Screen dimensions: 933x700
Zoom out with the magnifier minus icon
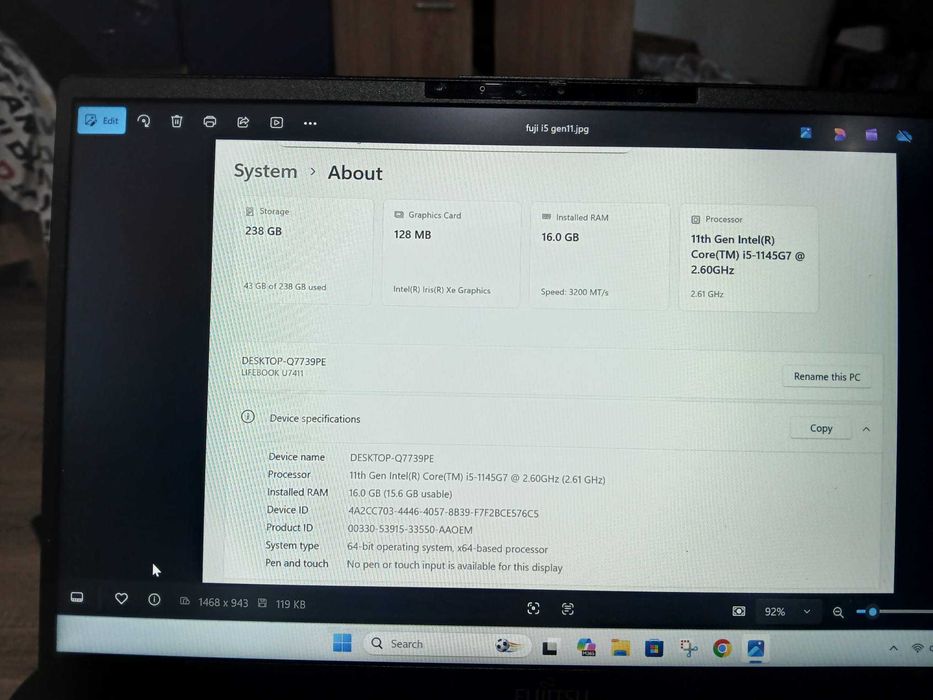tap(838, 612)
